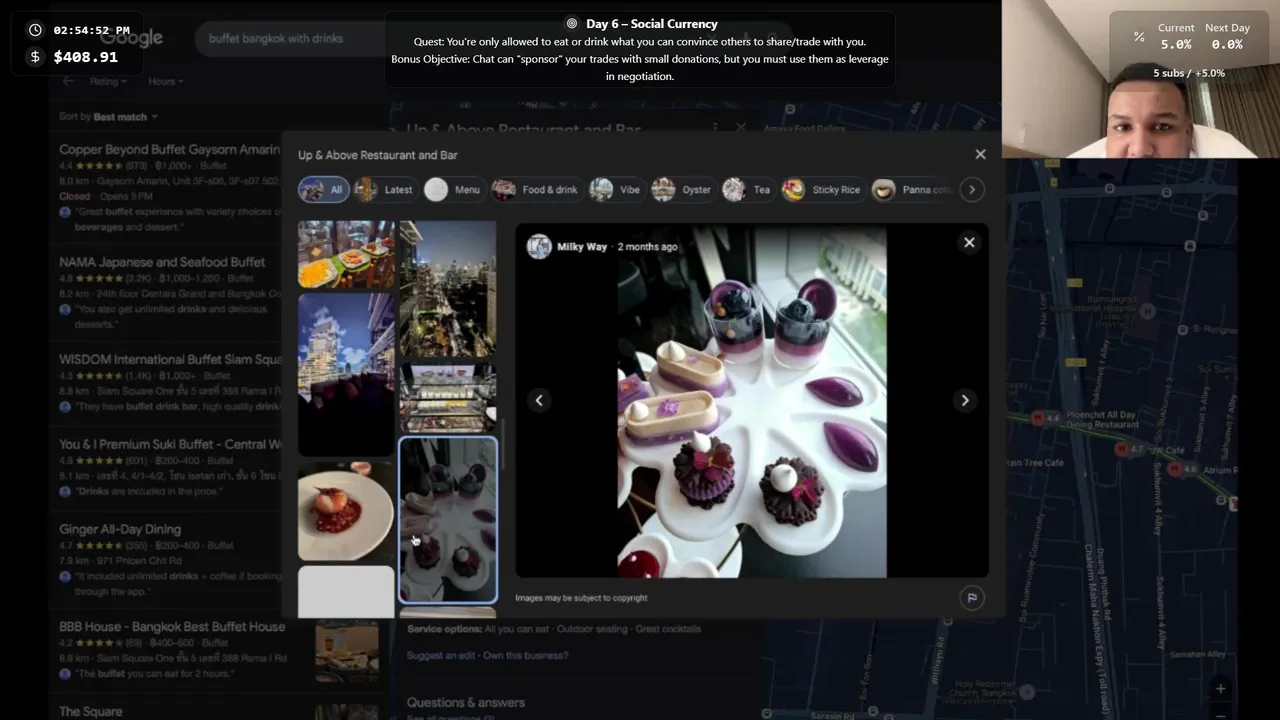This screenshot has height=720, width=1280.
Task: Filter photos by Food & drink
Action: pos(536,189)
